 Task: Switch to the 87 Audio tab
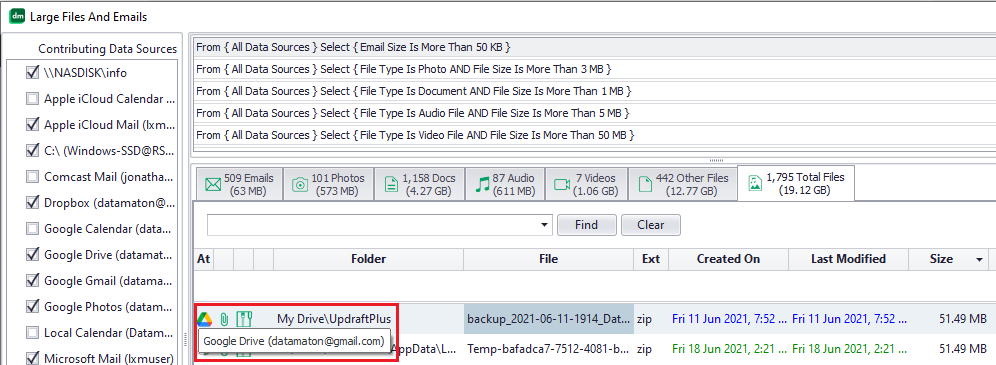[505, 185]
